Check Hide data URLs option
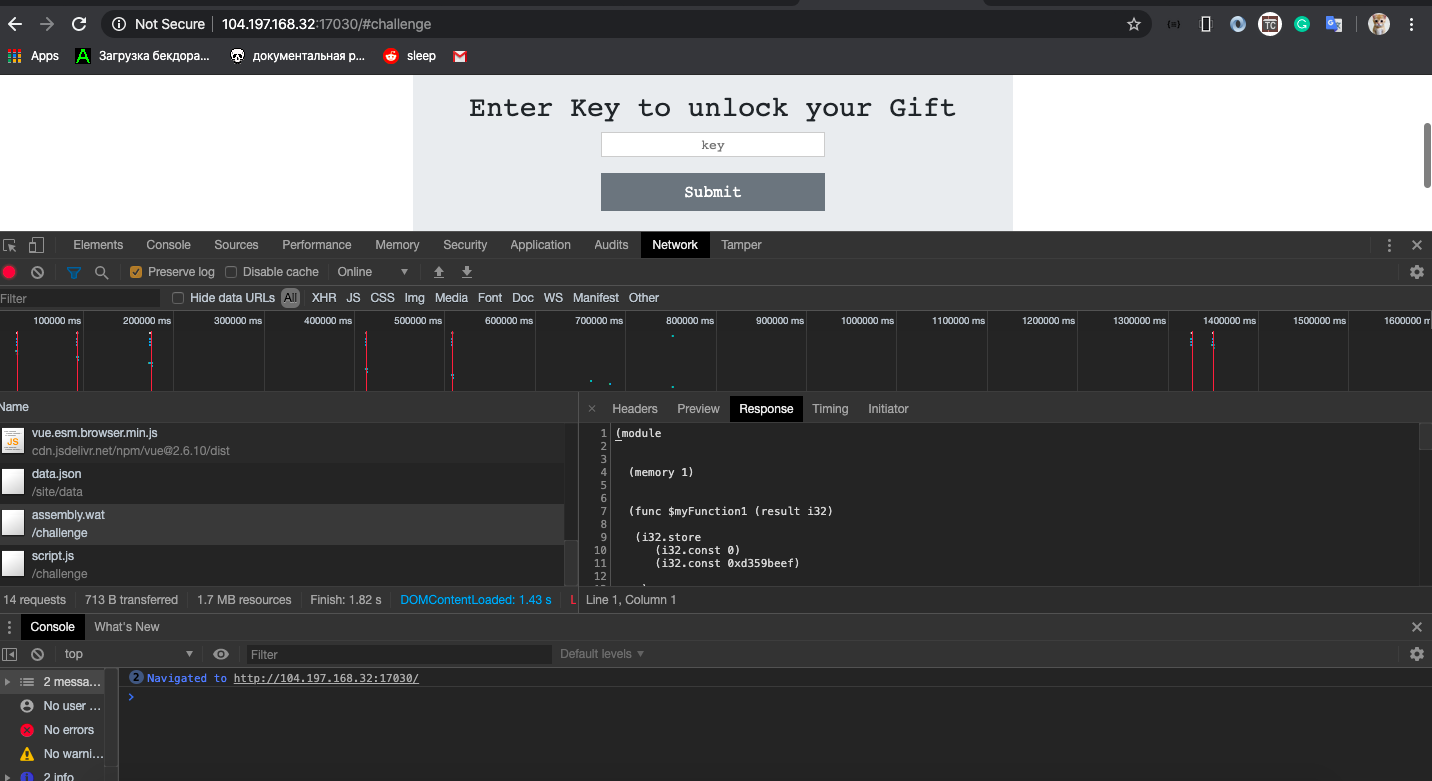Image resolution: width=1432 pixels, height=781 pixels. [178, 298]
